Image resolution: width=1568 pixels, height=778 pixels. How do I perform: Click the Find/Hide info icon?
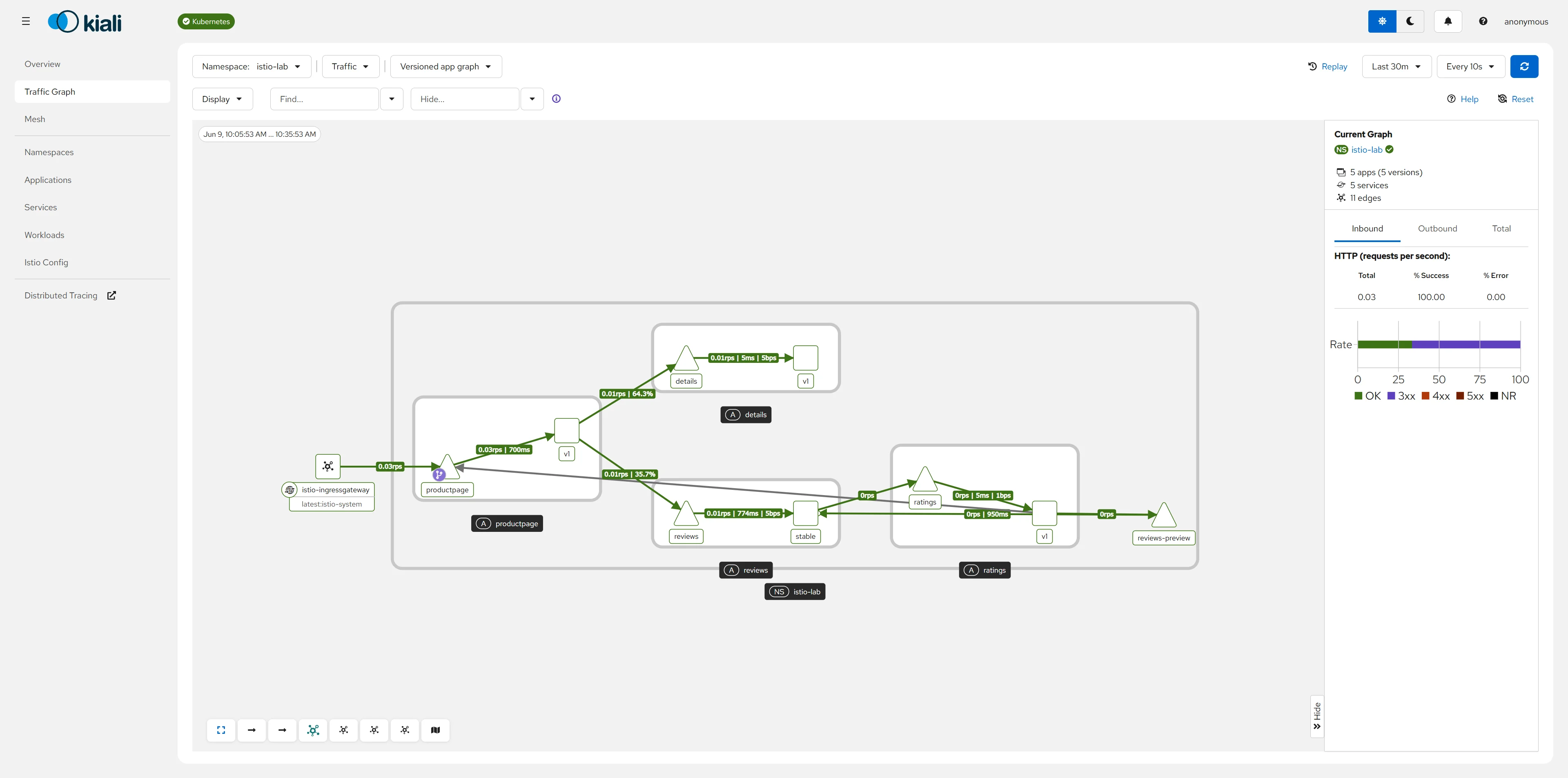556,98
